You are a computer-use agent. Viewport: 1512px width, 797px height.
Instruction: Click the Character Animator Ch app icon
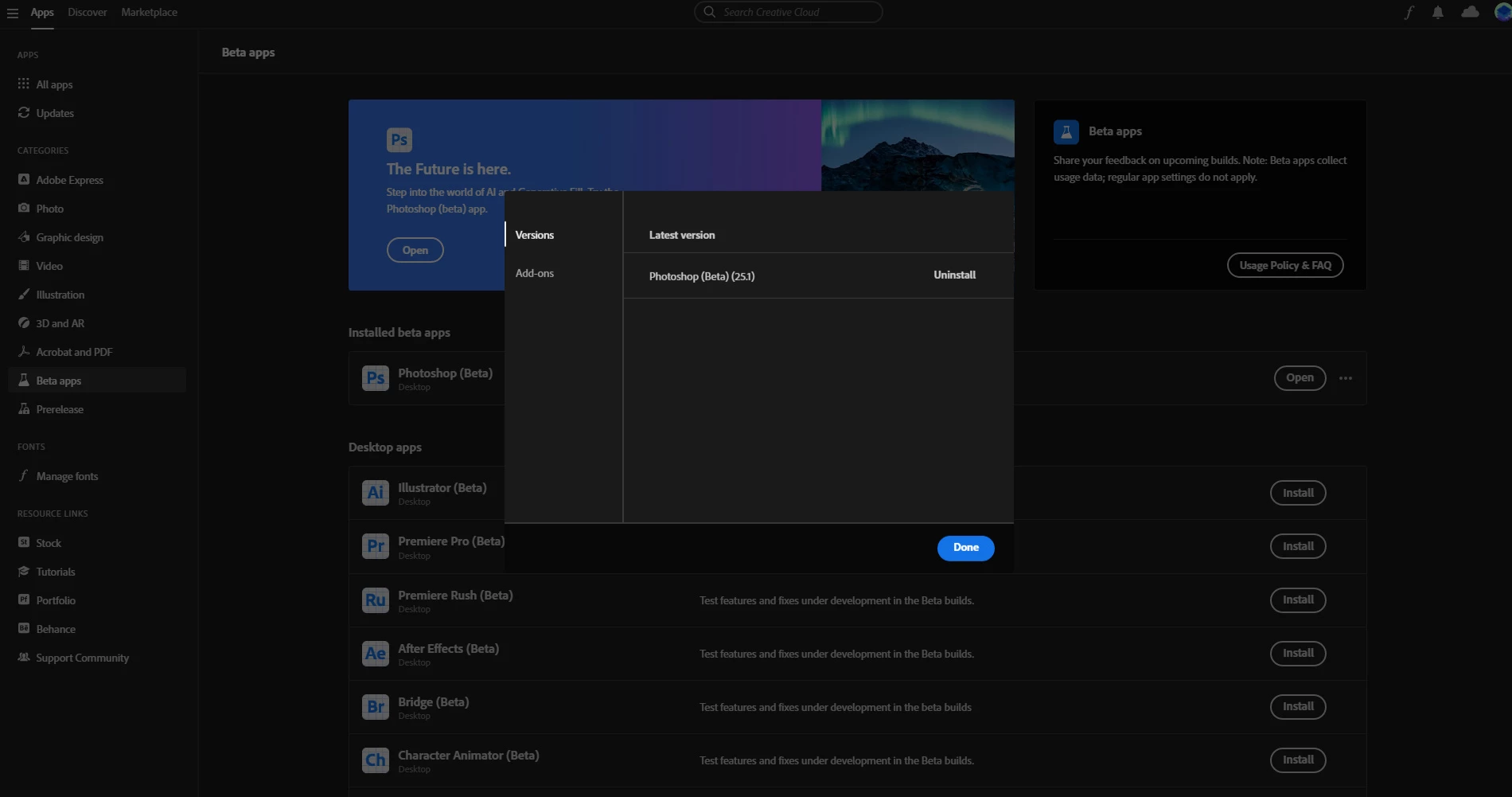click(376, 760)
